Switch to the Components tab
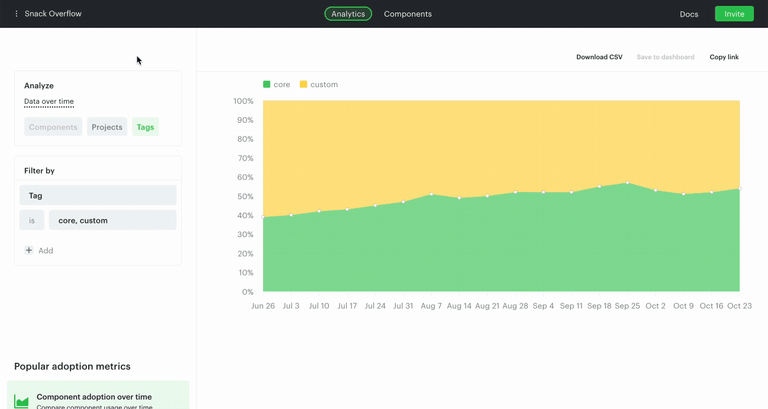Viewport: 768px width, 409px height. [408, 14]
